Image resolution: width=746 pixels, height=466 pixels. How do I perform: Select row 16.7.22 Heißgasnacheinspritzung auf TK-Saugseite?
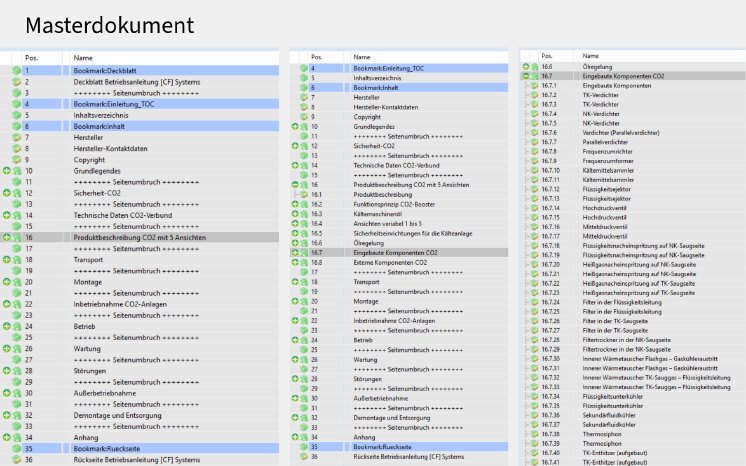click(633, 284)
